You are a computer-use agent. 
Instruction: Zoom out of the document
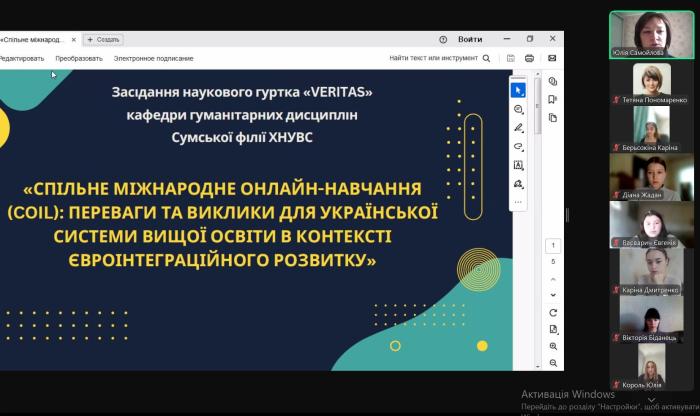pyautogui.click(x=552, y=362)
